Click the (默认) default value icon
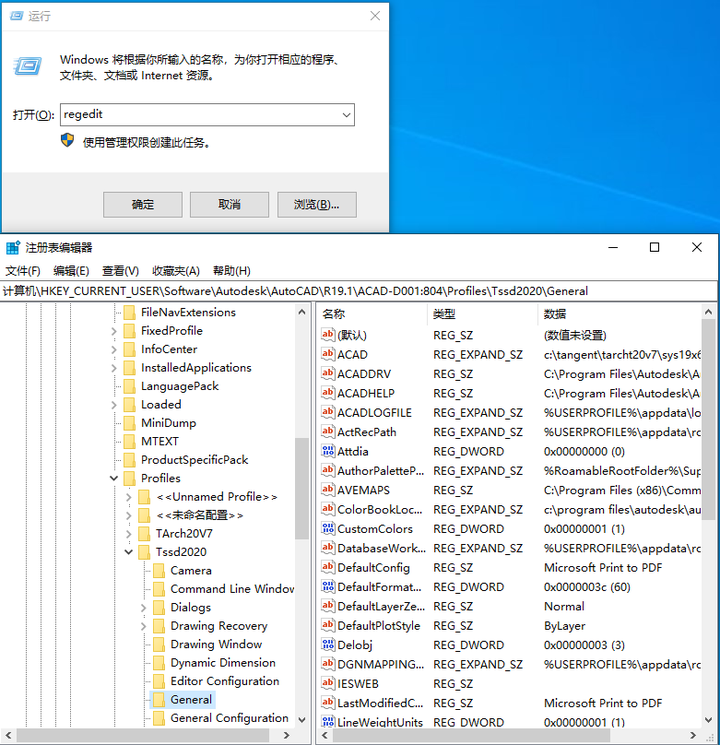This screenshot has width=720, height=745. click(x=327, y=335)
